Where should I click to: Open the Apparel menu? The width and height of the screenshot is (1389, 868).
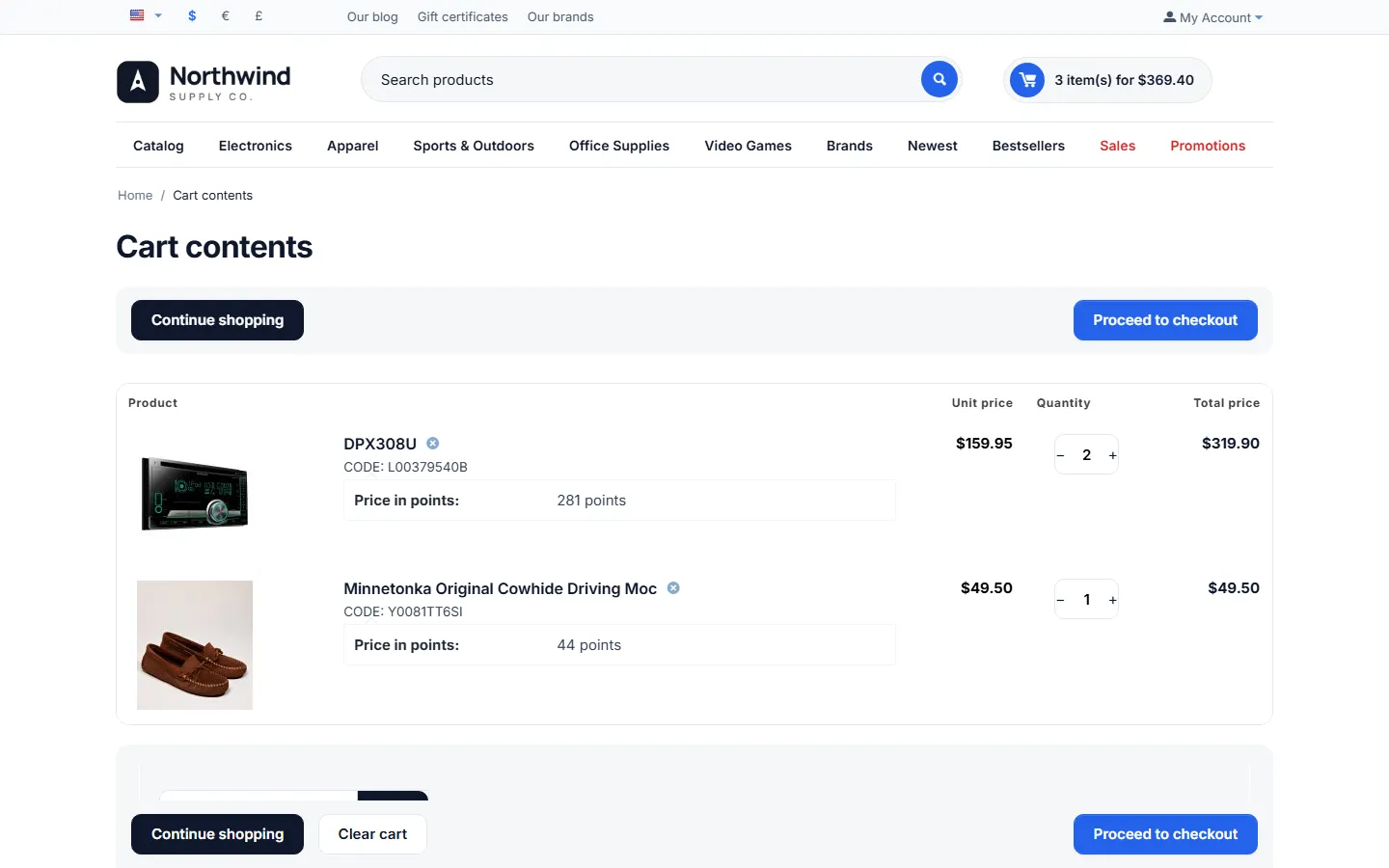[x=353, y=146]
